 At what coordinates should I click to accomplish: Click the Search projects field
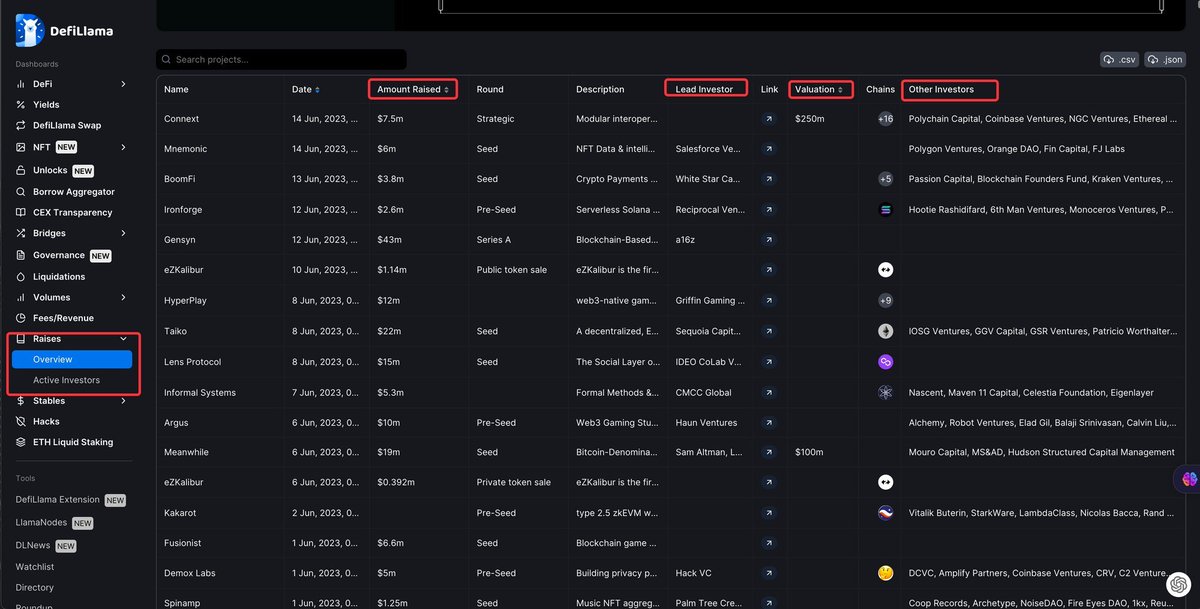point(281,60)
